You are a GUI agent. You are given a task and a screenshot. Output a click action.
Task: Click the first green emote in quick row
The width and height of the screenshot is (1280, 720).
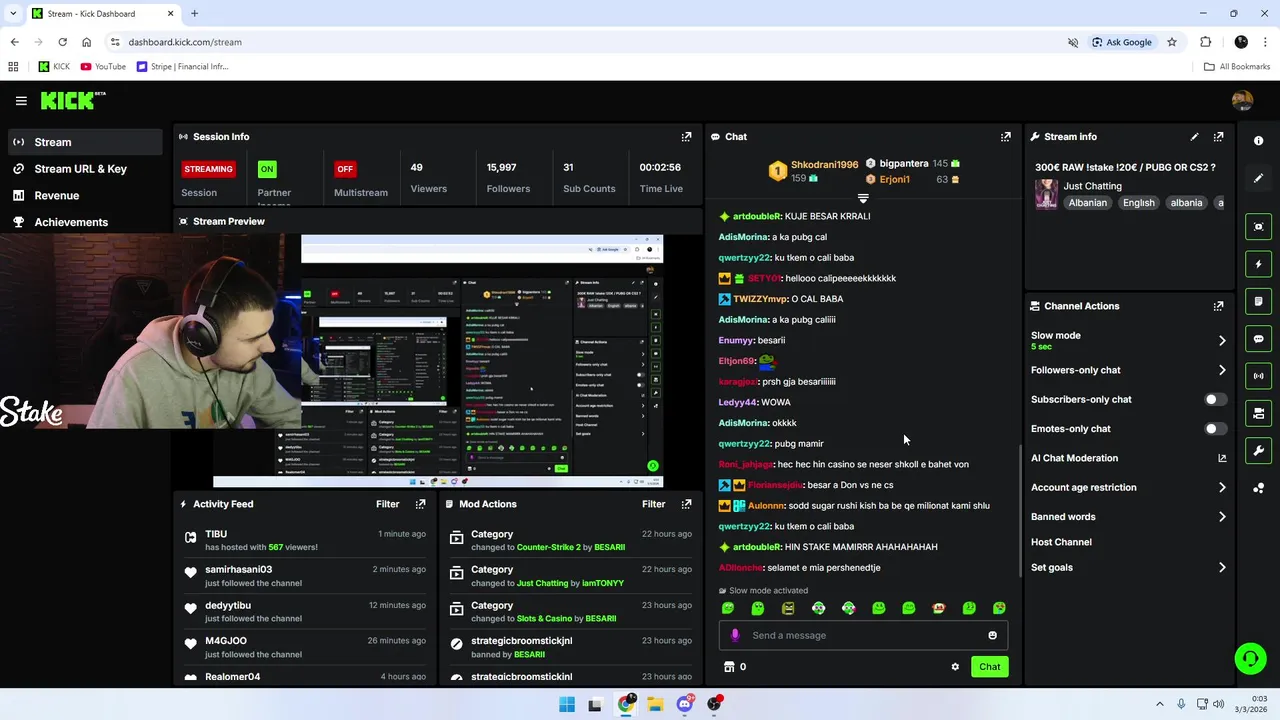[728, 608]
